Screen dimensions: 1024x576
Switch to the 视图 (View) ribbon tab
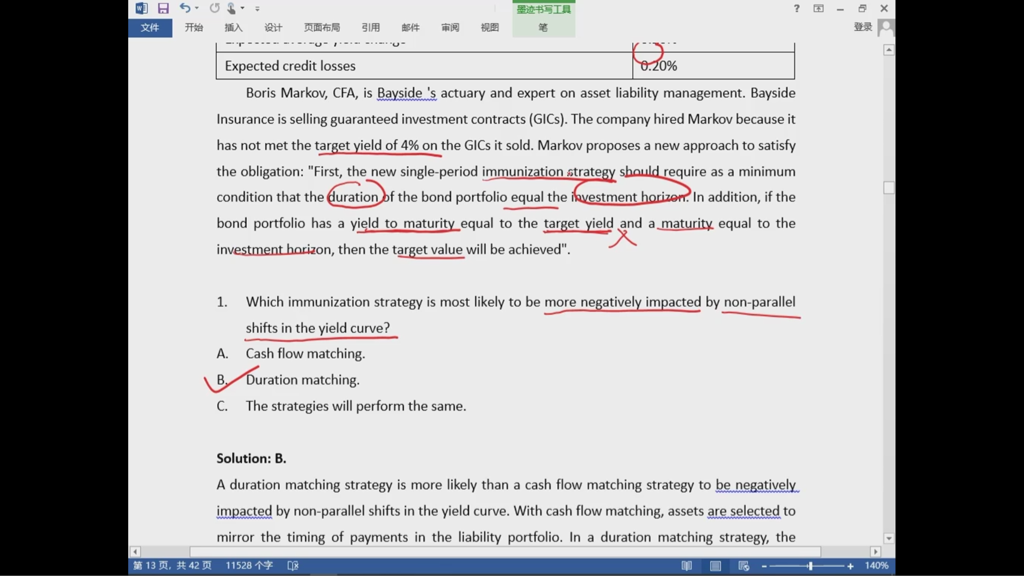tap(490, 27)
